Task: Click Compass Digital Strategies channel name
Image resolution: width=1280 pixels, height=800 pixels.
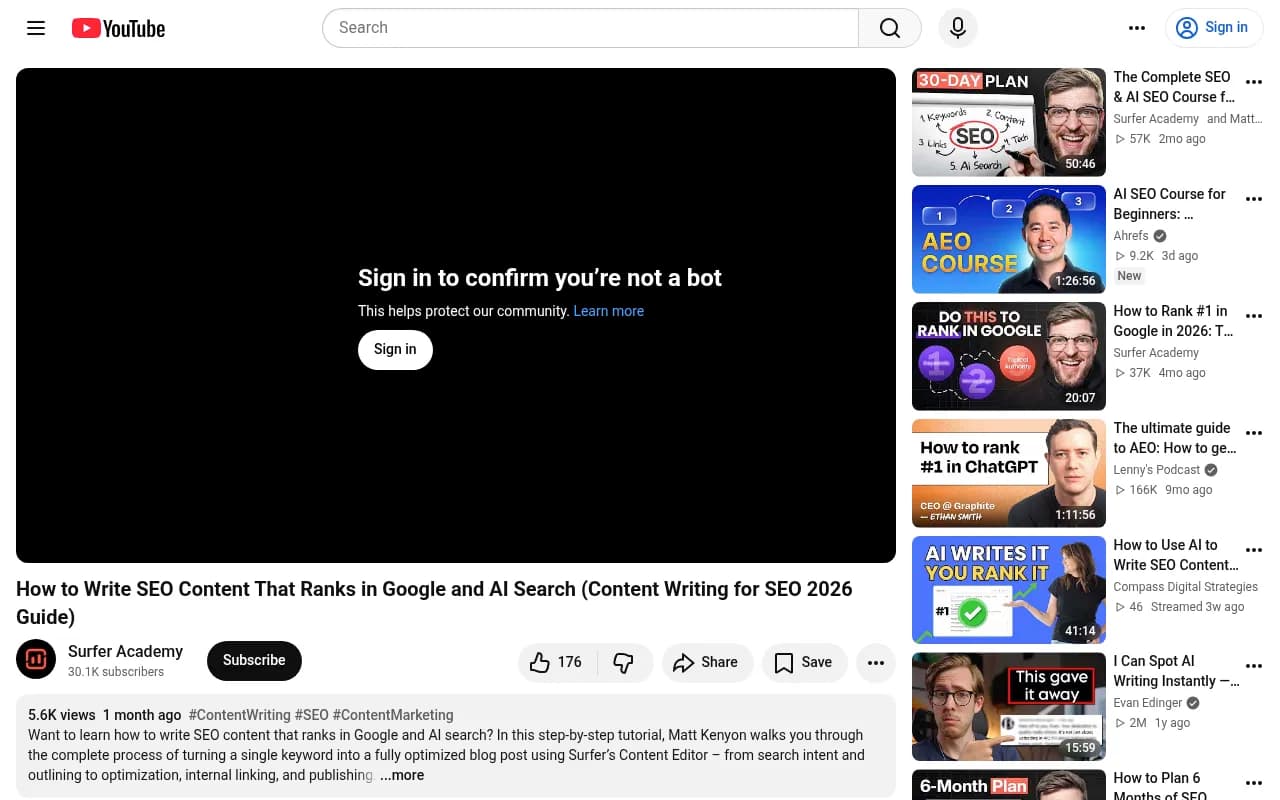Action: [x=1186, y=587]
